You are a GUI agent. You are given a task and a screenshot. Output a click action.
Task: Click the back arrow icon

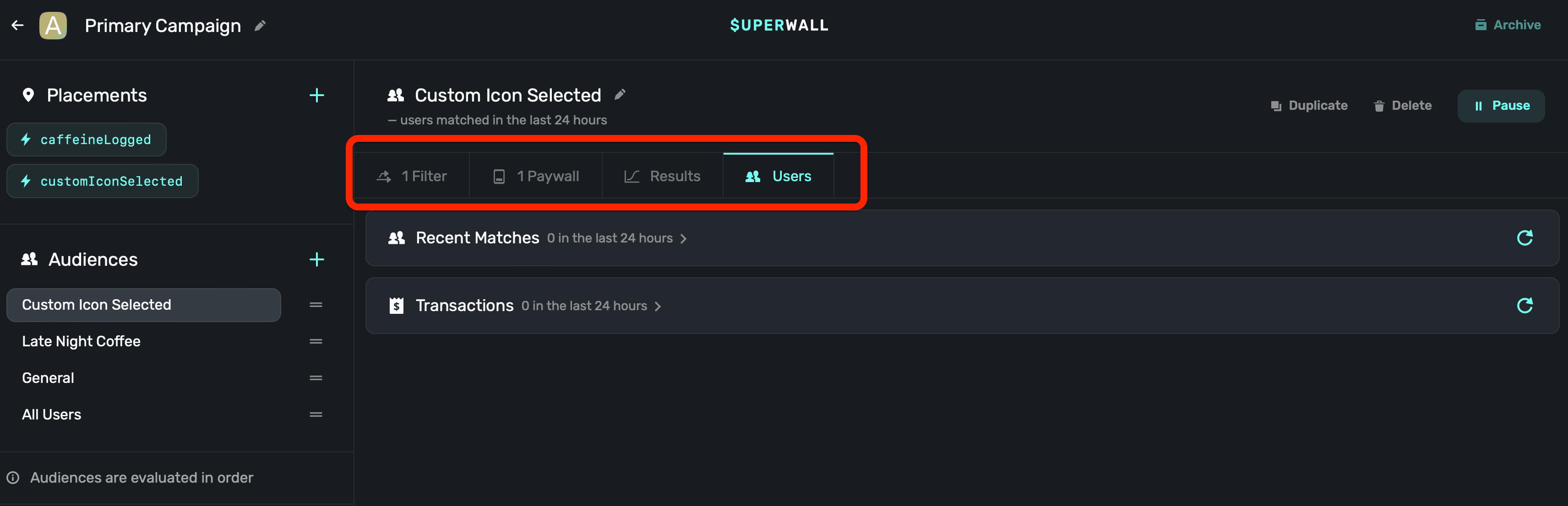tap(18, 25)
